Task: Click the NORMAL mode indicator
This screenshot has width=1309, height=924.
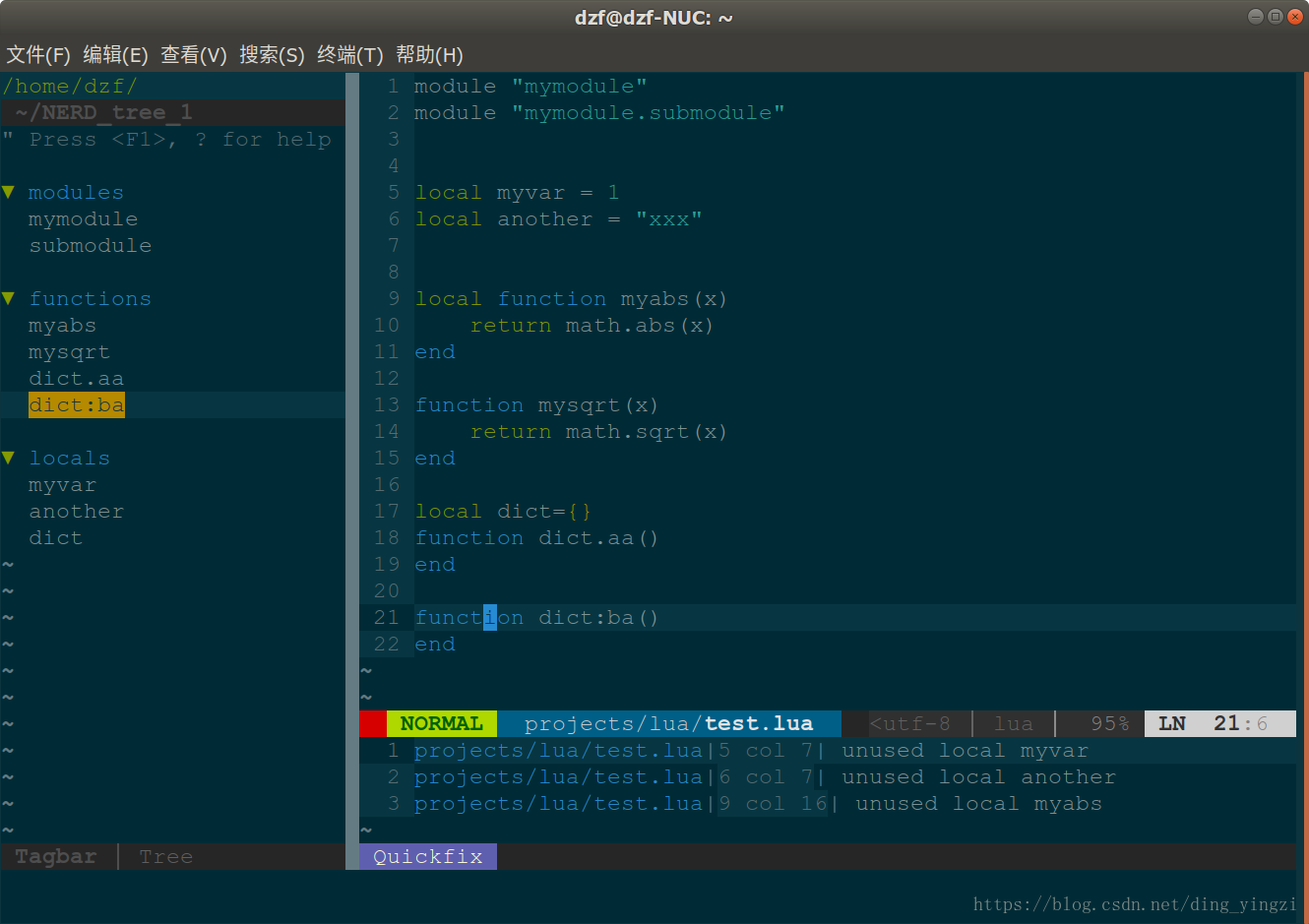Action: [x=442, y=724]
